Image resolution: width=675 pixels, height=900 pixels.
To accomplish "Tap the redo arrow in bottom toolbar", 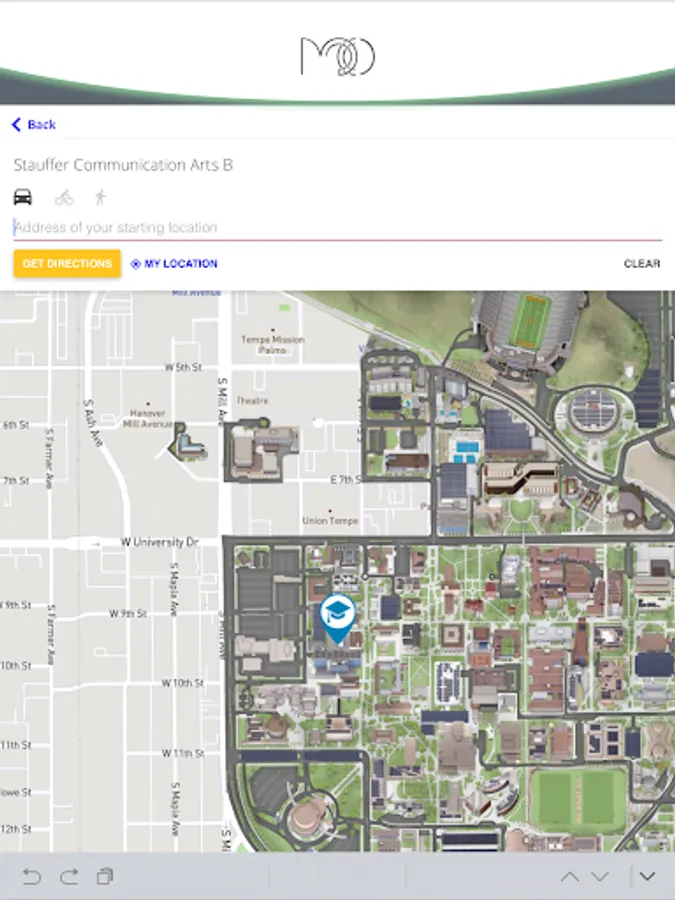I will [69, 876].
